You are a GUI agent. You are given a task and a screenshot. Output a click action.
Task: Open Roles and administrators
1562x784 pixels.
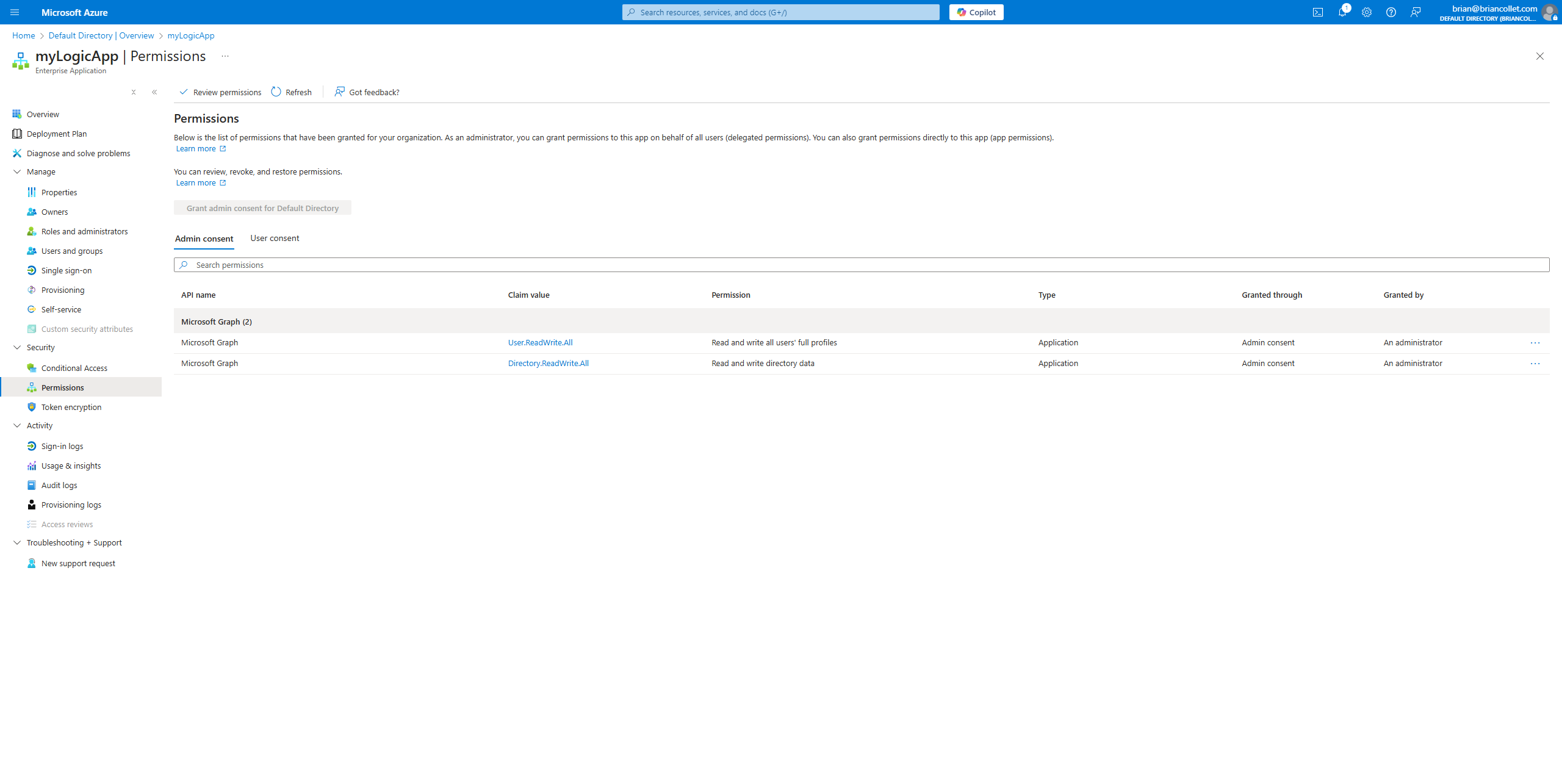click(84, 231)
